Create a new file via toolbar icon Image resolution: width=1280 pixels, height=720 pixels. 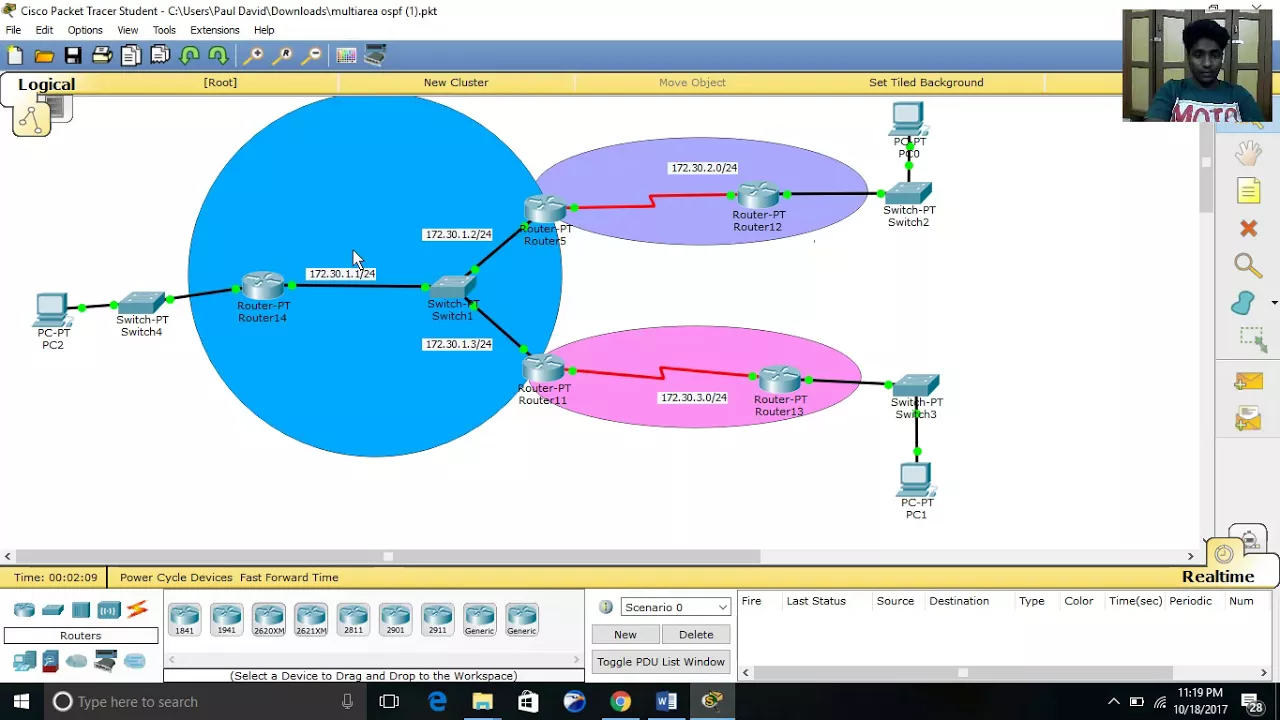click(15, 56)
